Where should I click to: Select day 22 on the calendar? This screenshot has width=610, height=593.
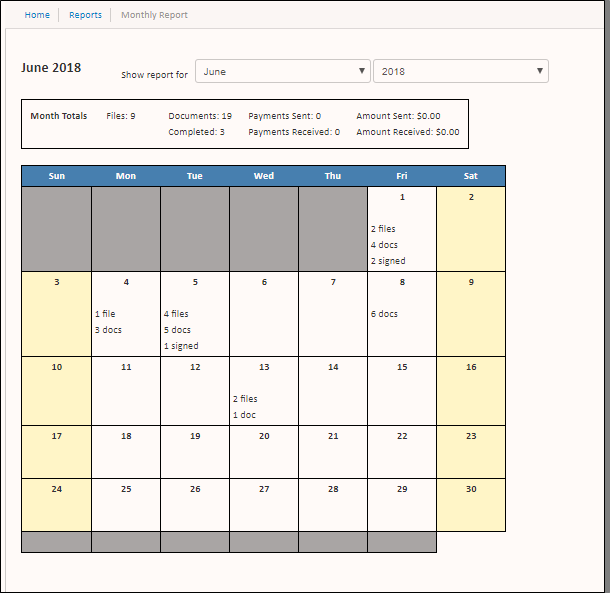coord(402,452)
